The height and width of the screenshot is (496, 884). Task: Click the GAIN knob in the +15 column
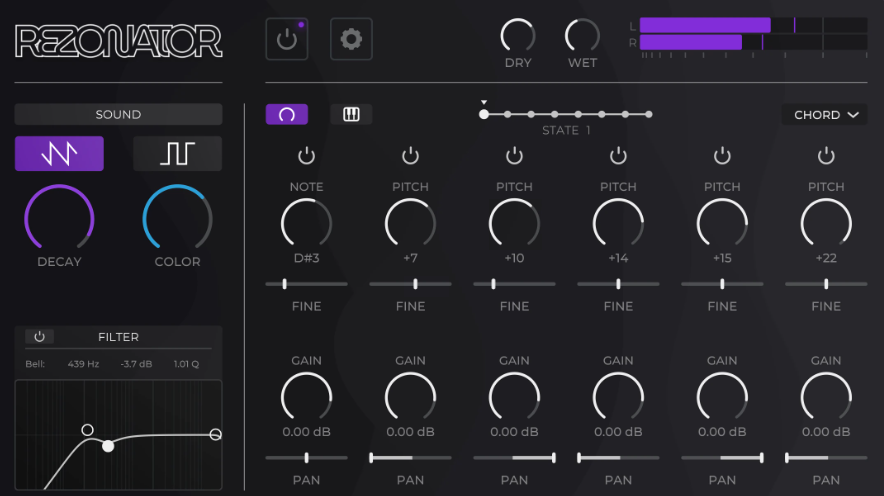722,397
